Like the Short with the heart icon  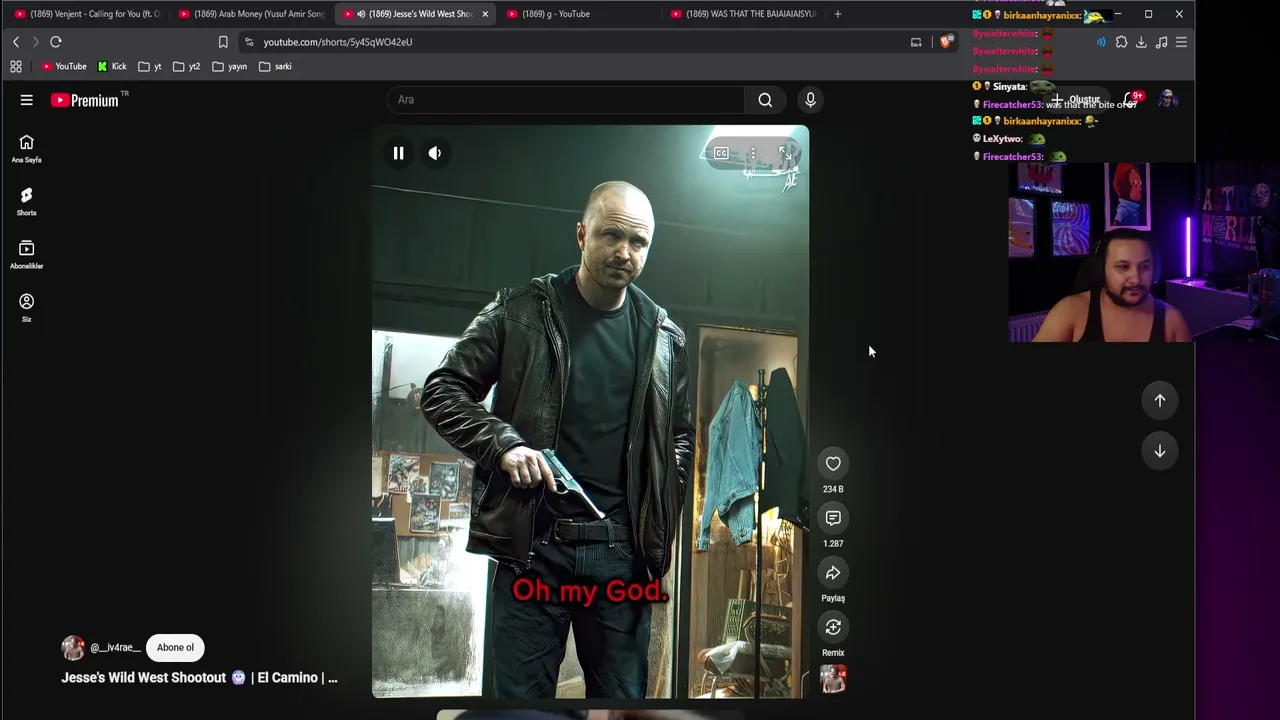tap(833, 463)
